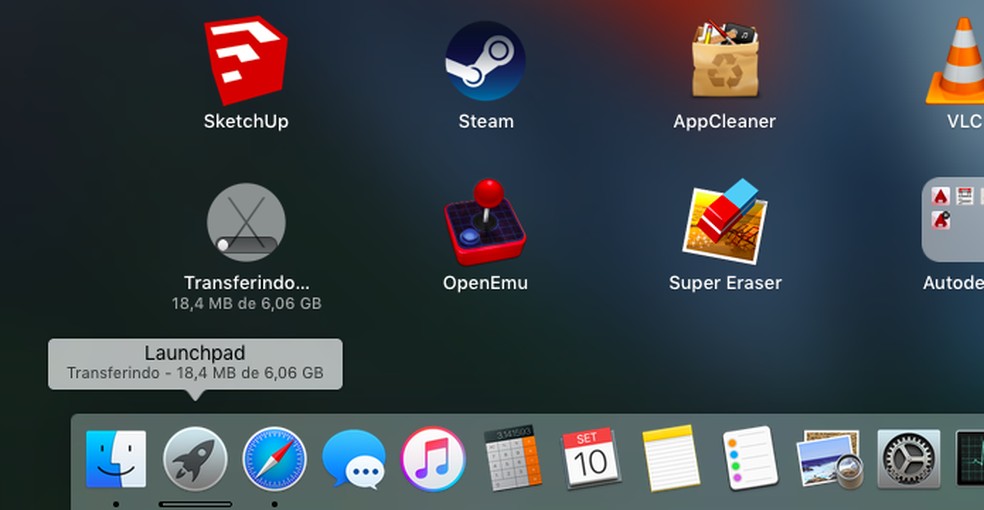The width and height of the screenshot is (984, 510).
Task: Click the "Transferindo..." label
Action: coord(246,283)
